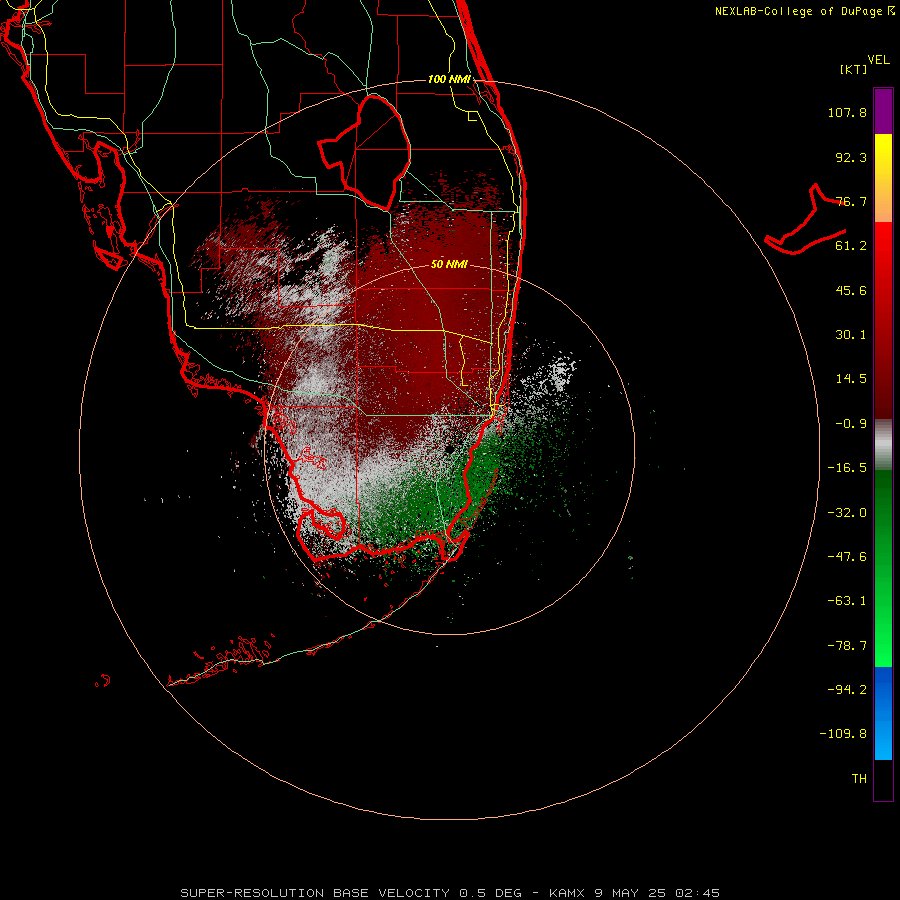Select the 14.5 legend value

point(851,379)
